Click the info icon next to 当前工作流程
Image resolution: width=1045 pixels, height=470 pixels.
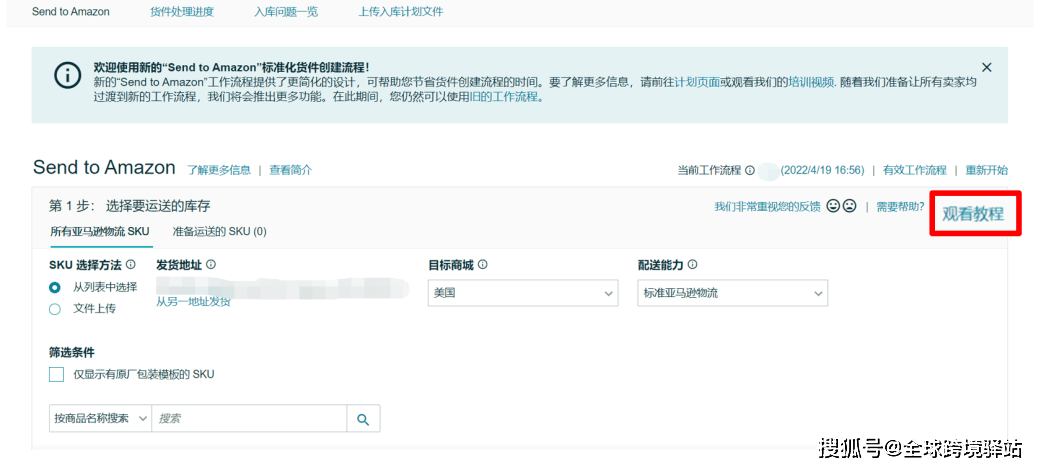(750, 170)
